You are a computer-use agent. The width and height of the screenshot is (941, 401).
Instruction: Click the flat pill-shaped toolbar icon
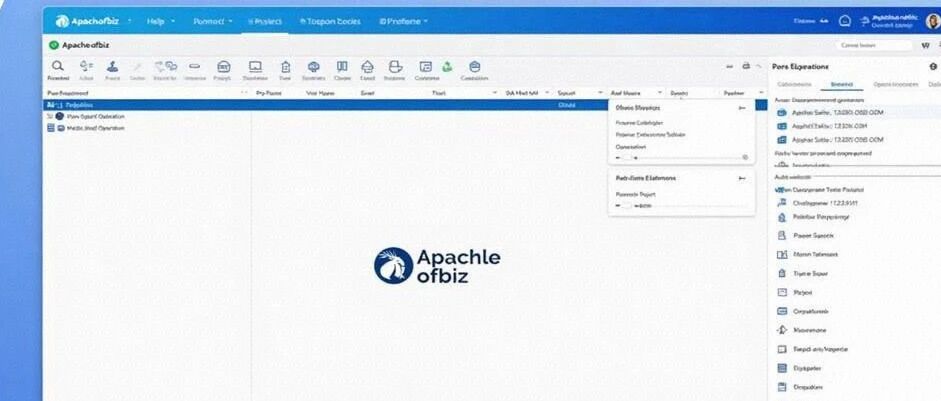pyautogui.click(x=194, y=67)
